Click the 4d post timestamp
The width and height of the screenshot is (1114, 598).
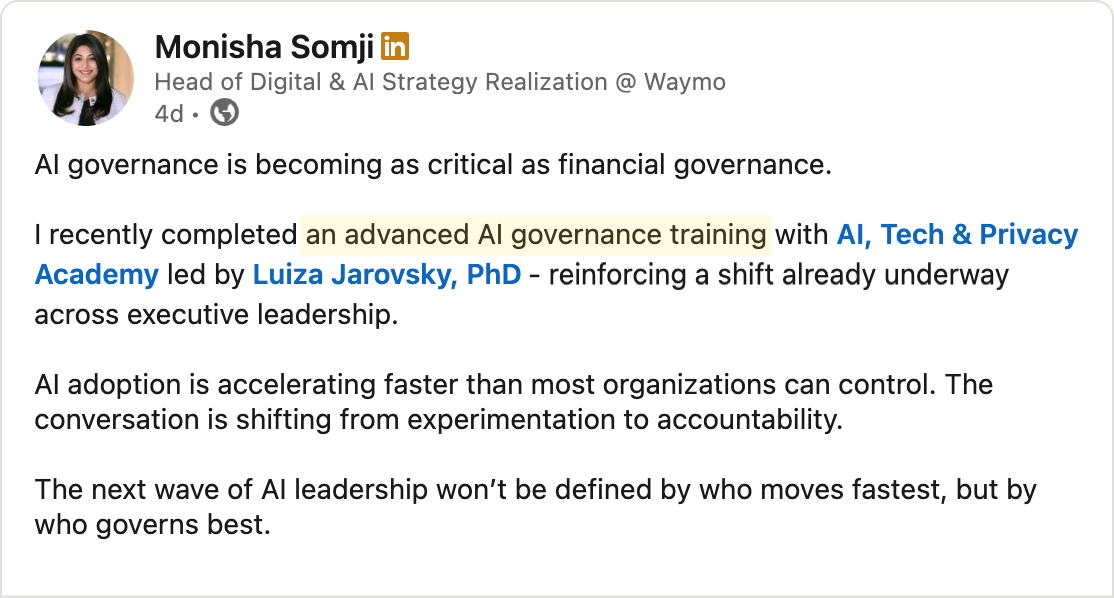pyautogui.click(x=168, y=114)
